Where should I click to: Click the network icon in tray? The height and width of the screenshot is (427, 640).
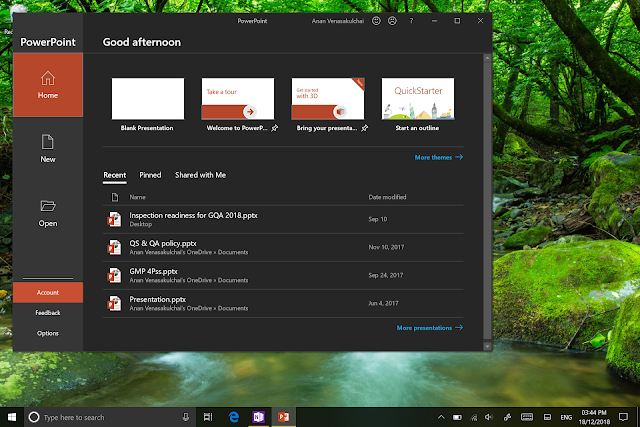click(x=474, y=417)
